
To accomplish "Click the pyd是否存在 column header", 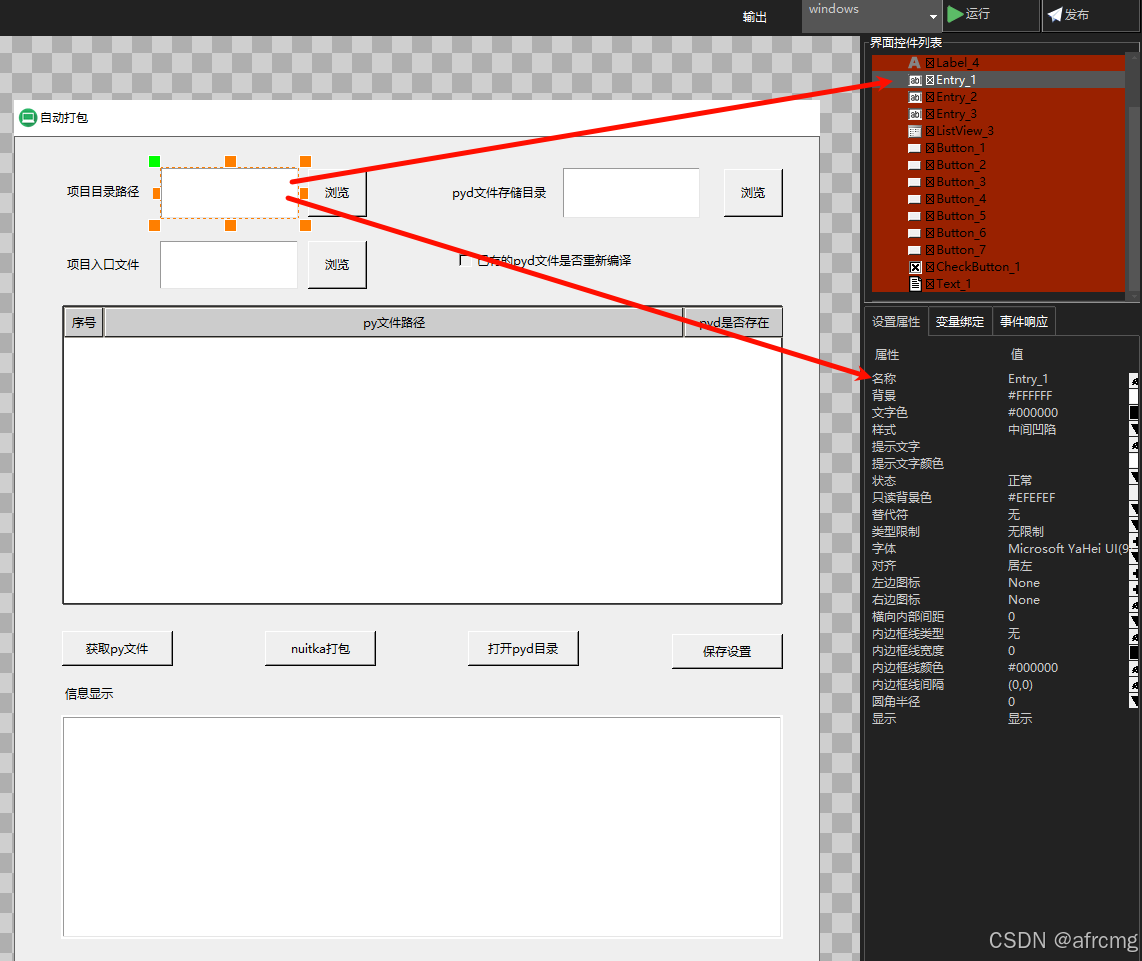I will pyautogui.click(x=733, y=322).
